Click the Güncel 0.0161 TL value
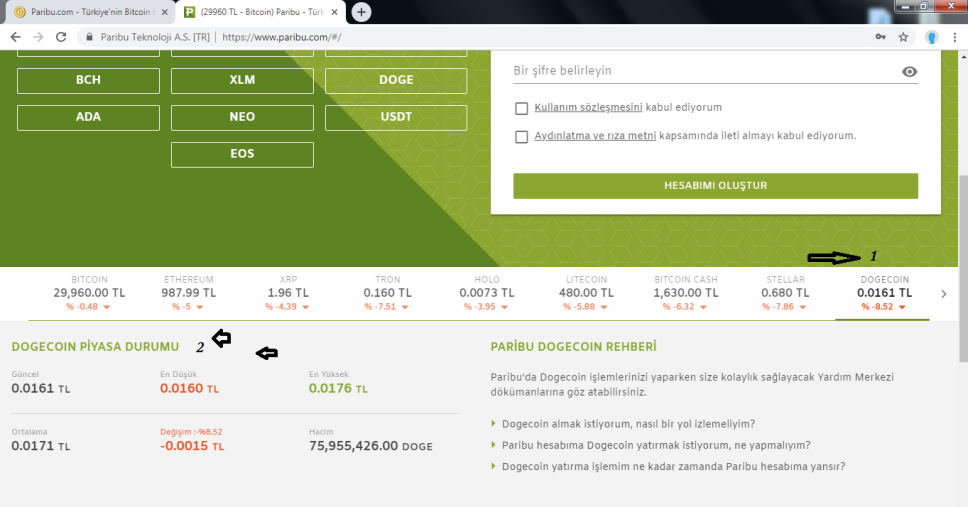 coord(41,388)
